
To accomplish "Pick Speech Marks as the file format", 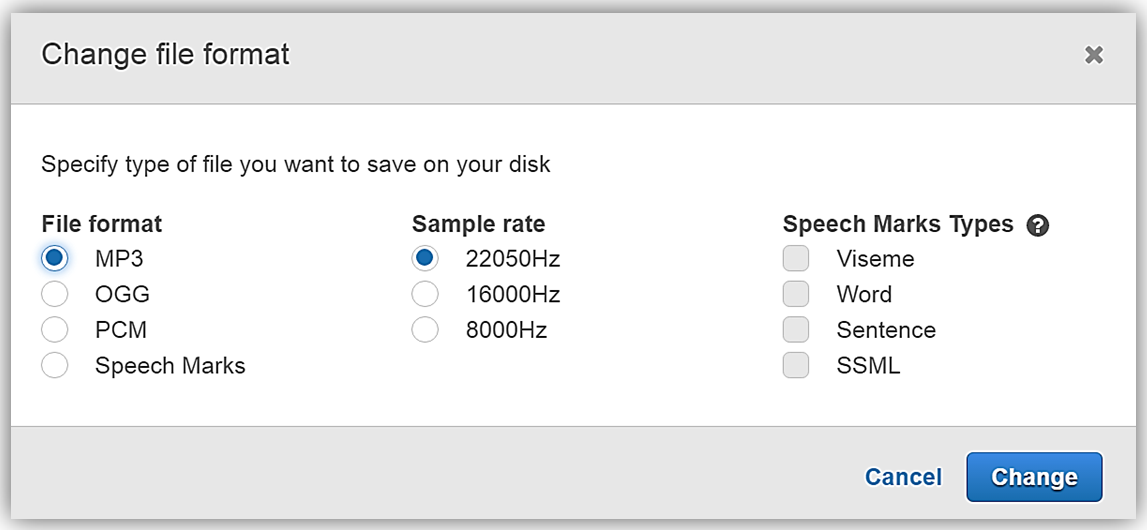I will [x=55, y=366].
